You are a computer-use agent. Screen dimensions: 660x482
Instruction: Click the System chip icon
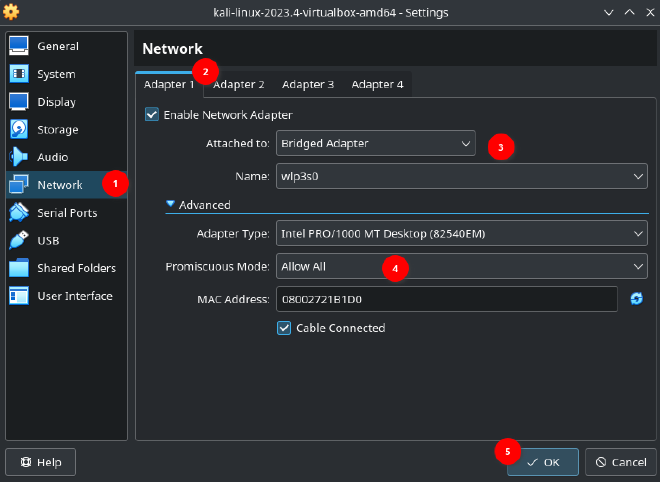19,74
